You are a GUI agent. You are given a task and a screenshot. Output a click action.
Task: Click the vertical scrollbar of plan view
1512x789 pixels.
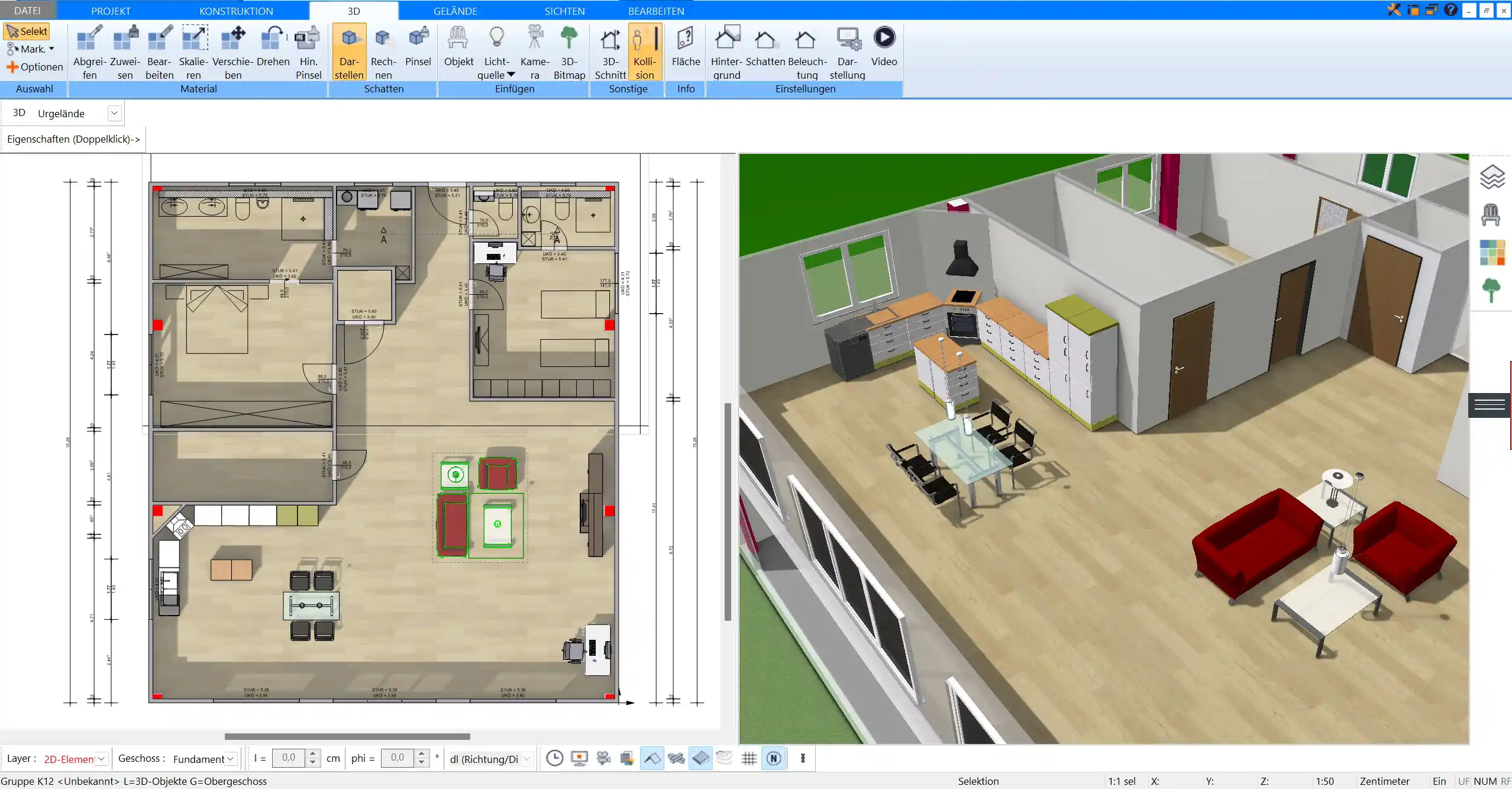click(728, 511)
